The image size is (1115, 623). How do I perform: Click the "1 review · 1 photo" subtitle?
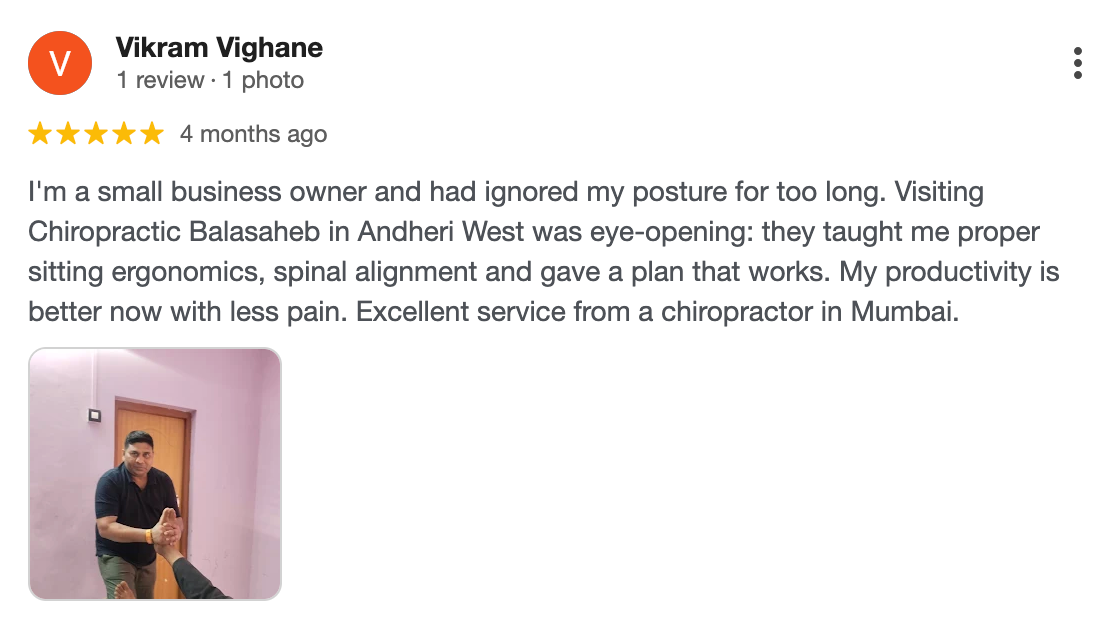(x=210, y=80)
